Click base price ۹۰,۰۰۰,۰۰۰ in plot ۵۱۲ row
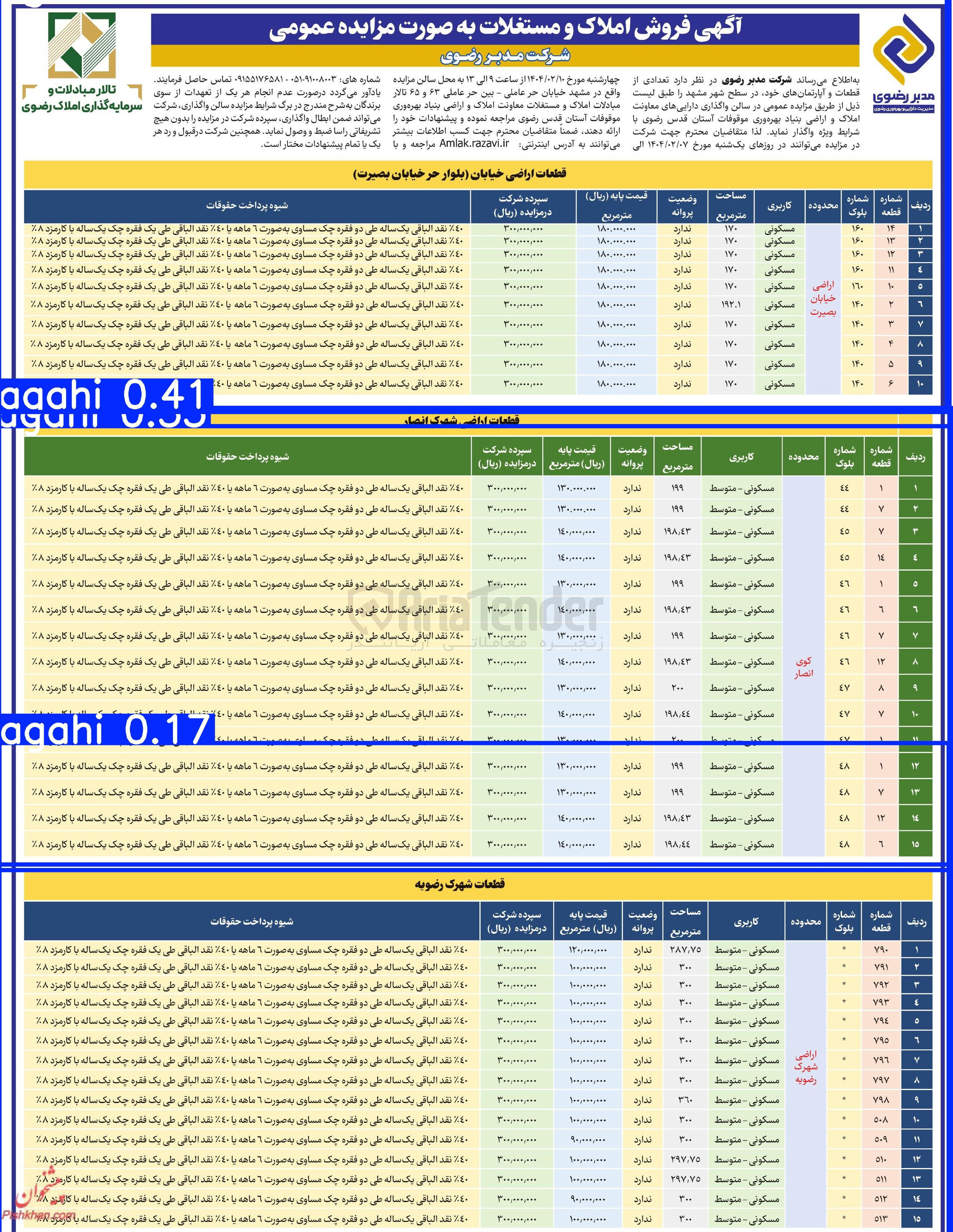This screenshot has width=953, height=1232. pos(588,1199)
